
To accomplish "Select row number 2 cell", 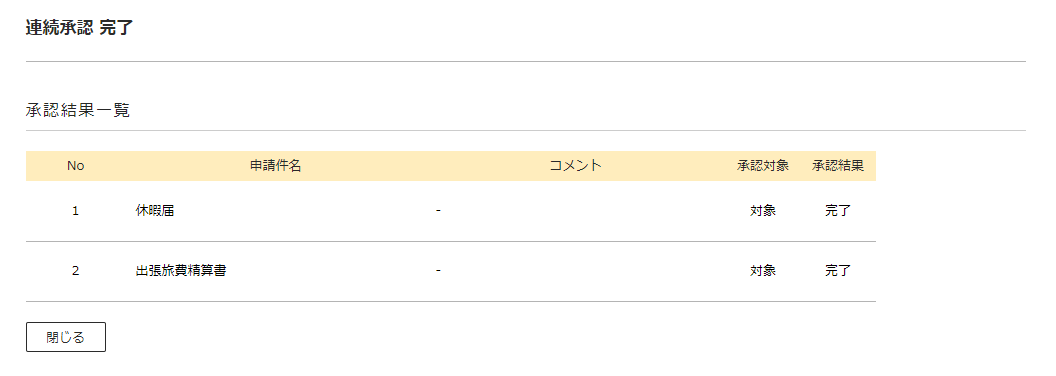I will tap(75, 271).
